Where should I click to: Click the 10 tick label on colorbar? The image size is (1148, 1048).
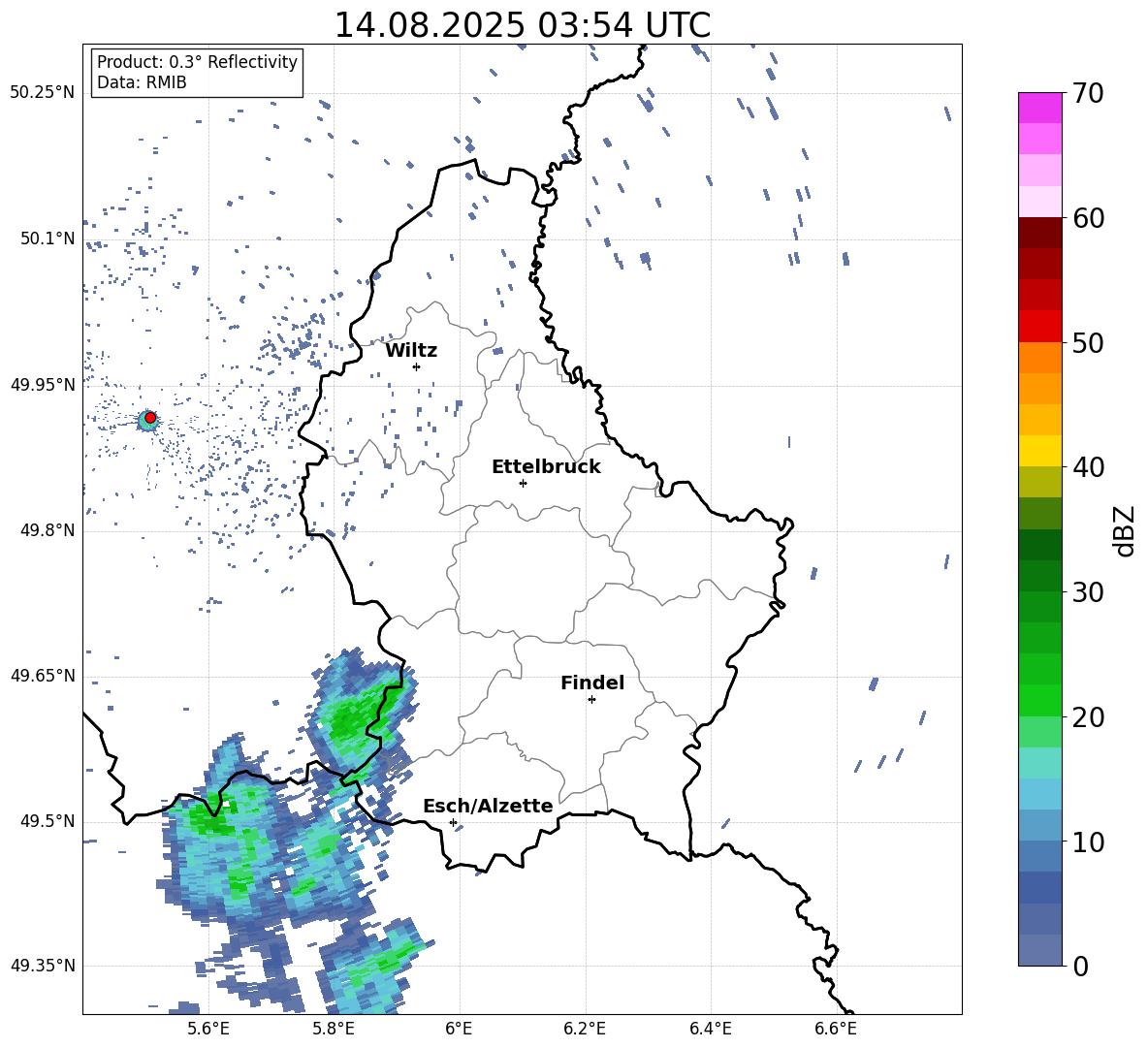[x=1088, y=842]
